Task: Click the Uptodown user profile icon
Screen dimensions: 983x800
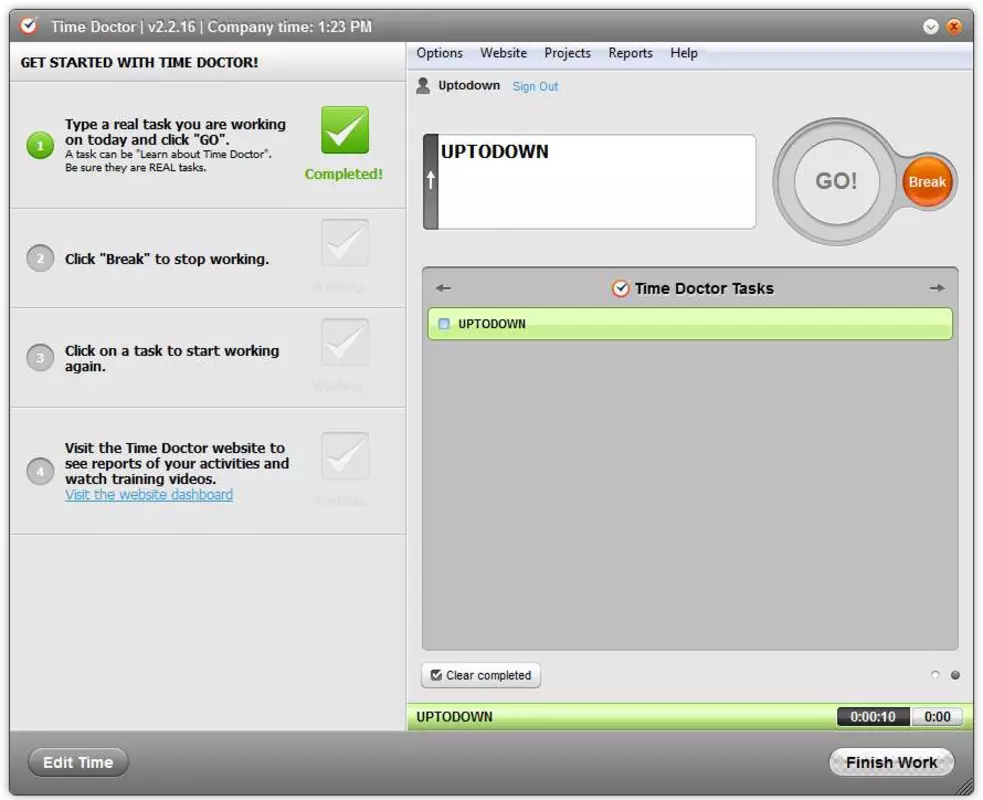Action: [423, 86]
